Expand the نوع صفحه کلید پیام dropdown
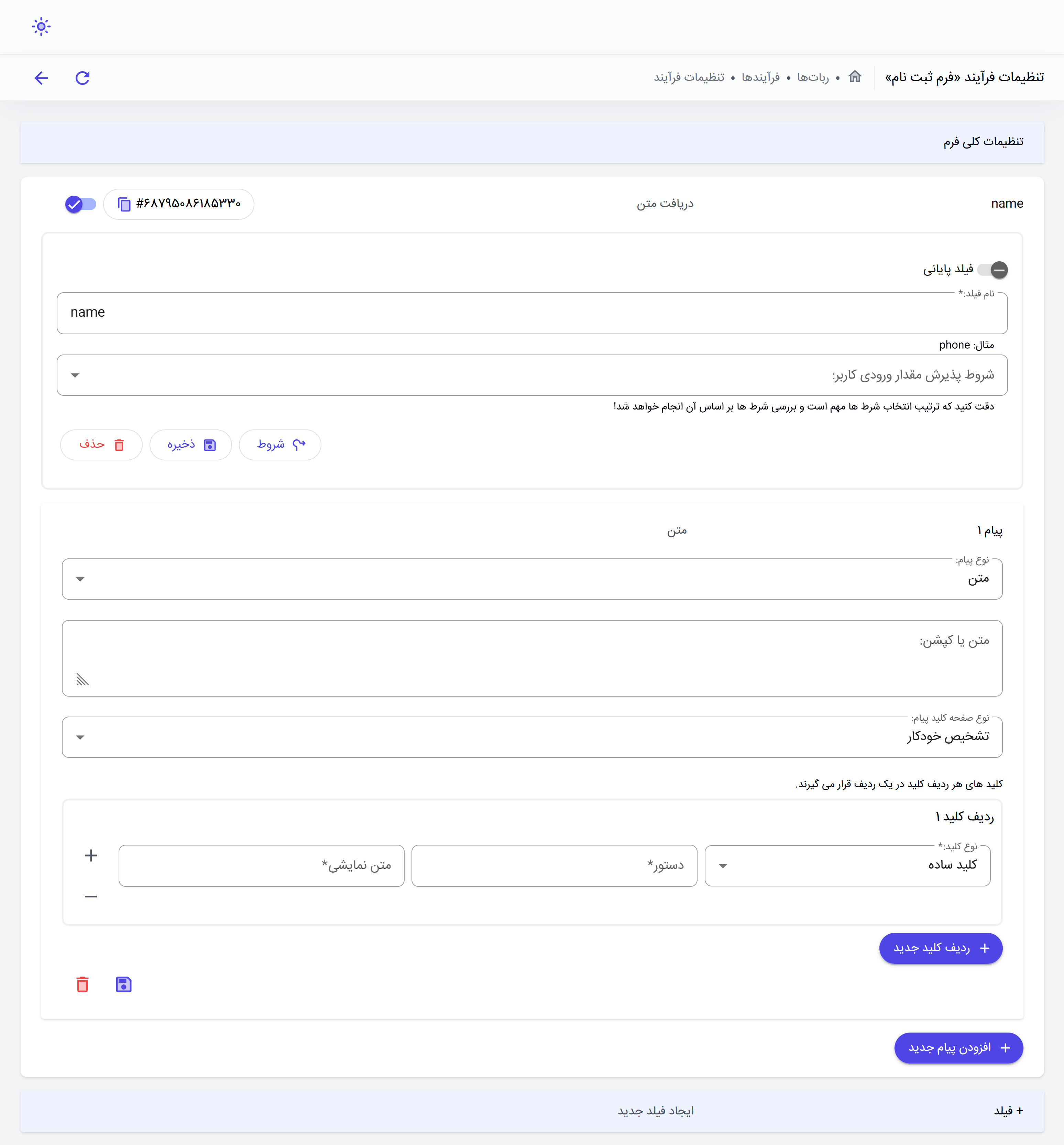1064x1145 pixels. (x=532, y=737)
